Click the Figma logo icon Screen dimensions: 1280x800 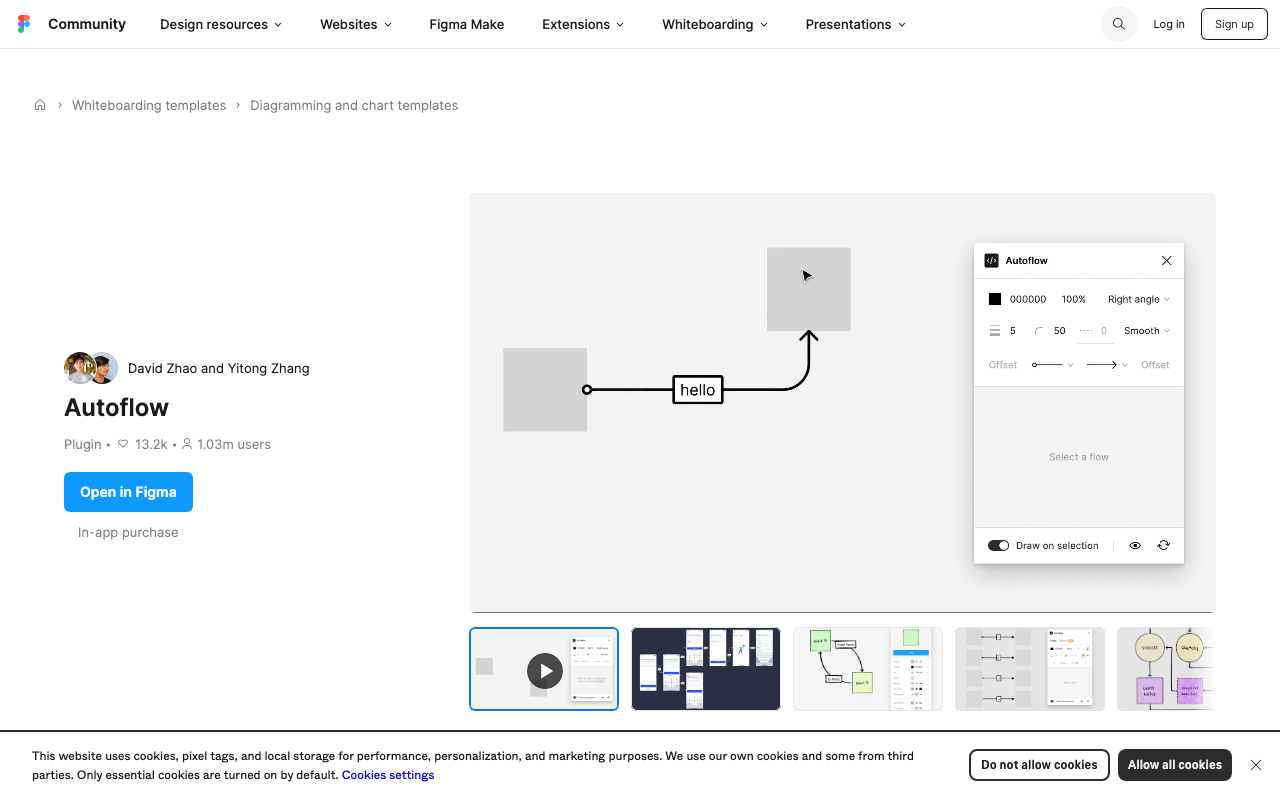tap(24, 24)
